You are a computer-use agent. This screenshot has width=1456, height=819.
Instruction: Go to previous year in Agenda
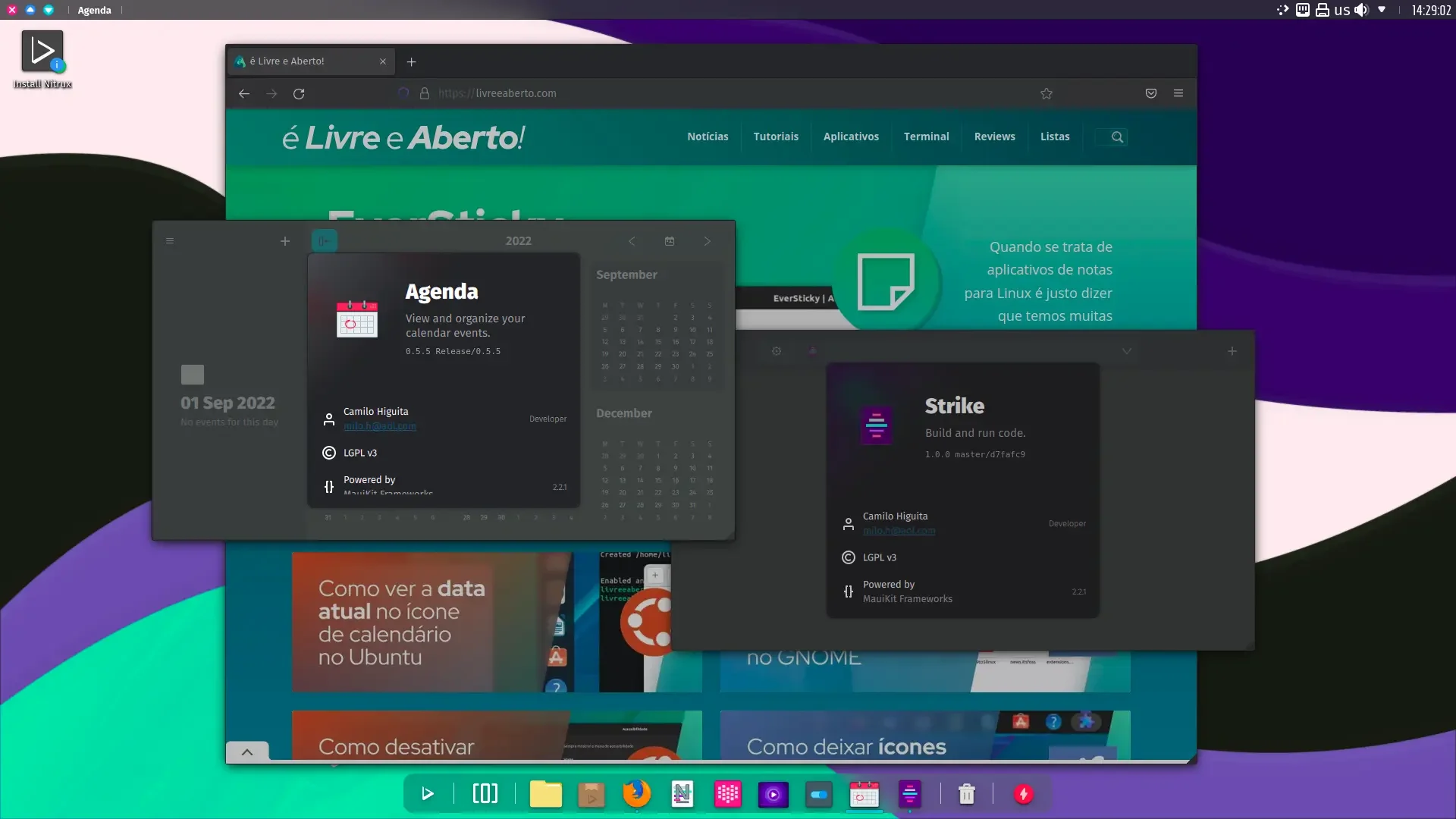tap(632, 241)
